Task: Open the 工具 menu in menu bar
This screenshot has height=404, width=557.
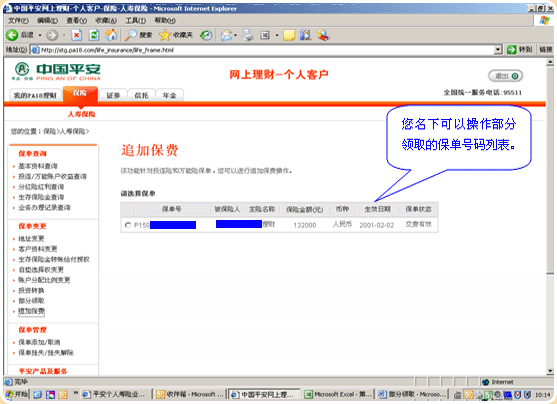Action: click(x=135, y=21)
